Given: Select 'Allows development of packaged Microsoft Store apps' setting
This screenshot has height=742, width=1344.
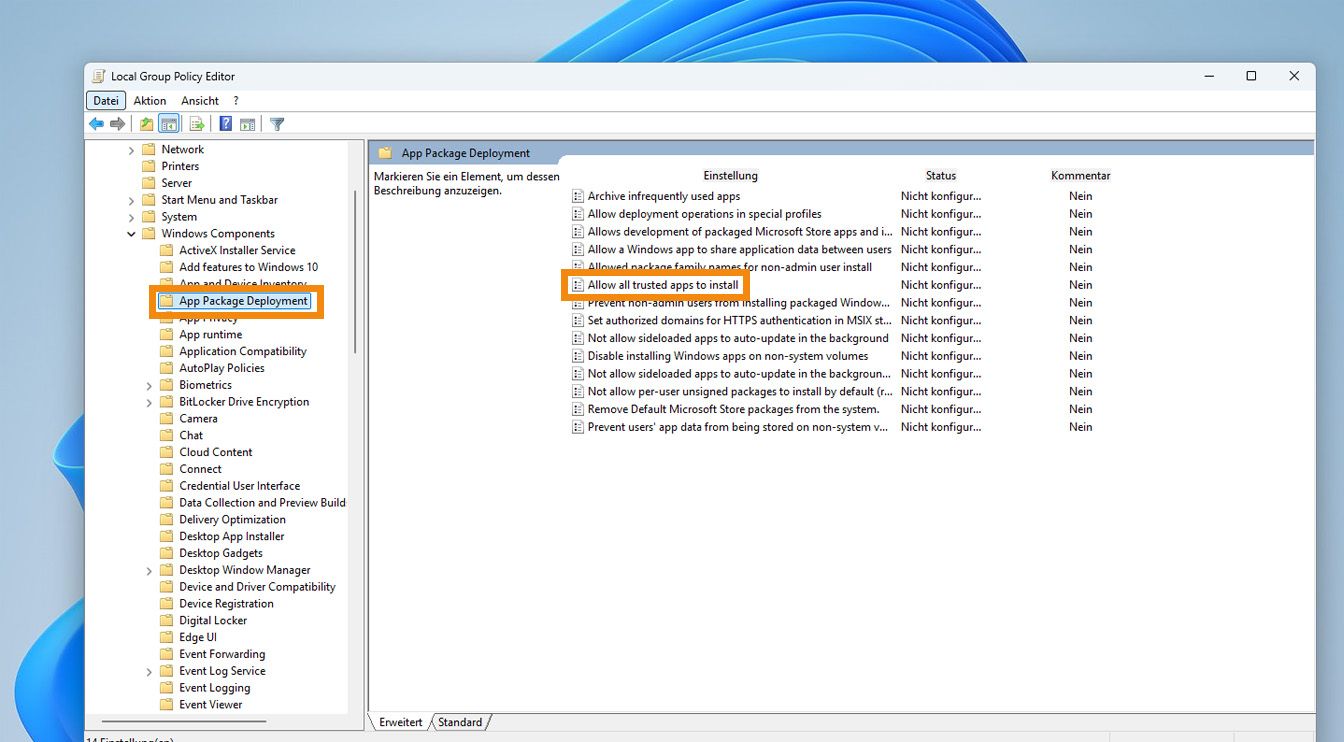Looking at the screenshot, I should coord(740,232).
